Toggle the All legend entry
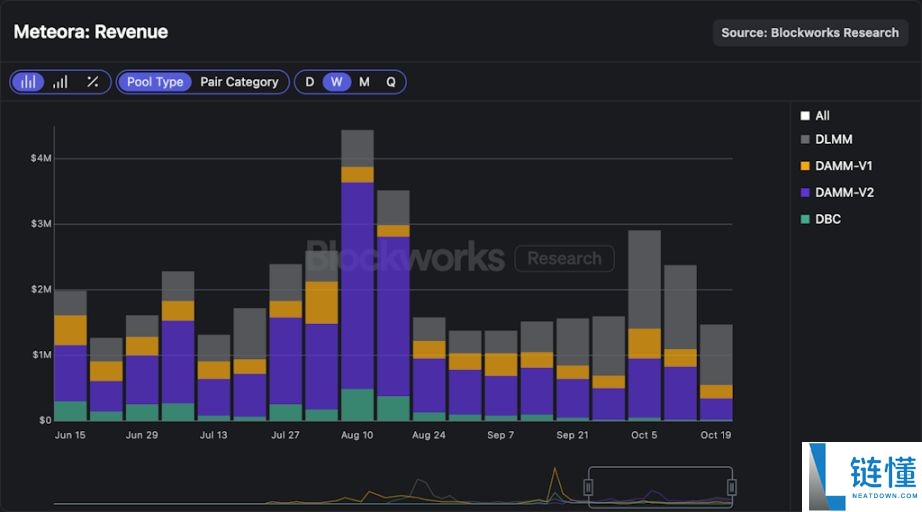The height and width of the screenshot is (512, 922). 815,116
